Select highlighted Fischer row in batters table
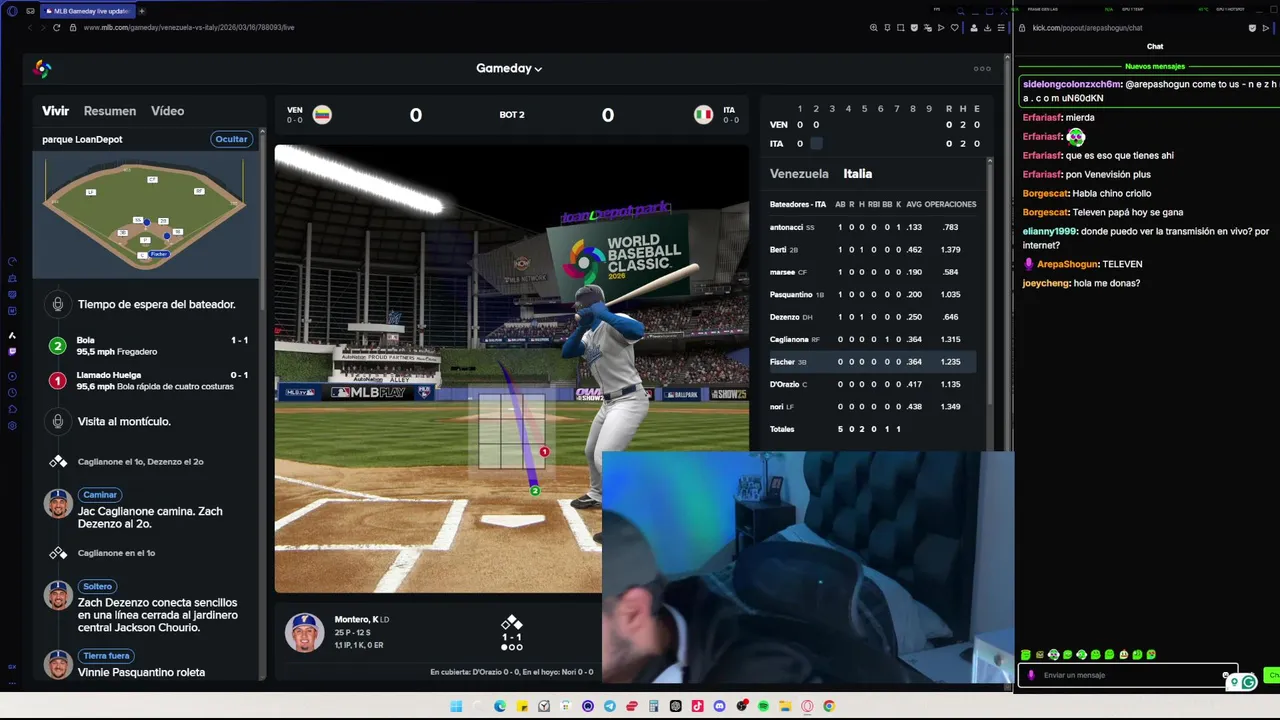 click(x=872, y=362)
